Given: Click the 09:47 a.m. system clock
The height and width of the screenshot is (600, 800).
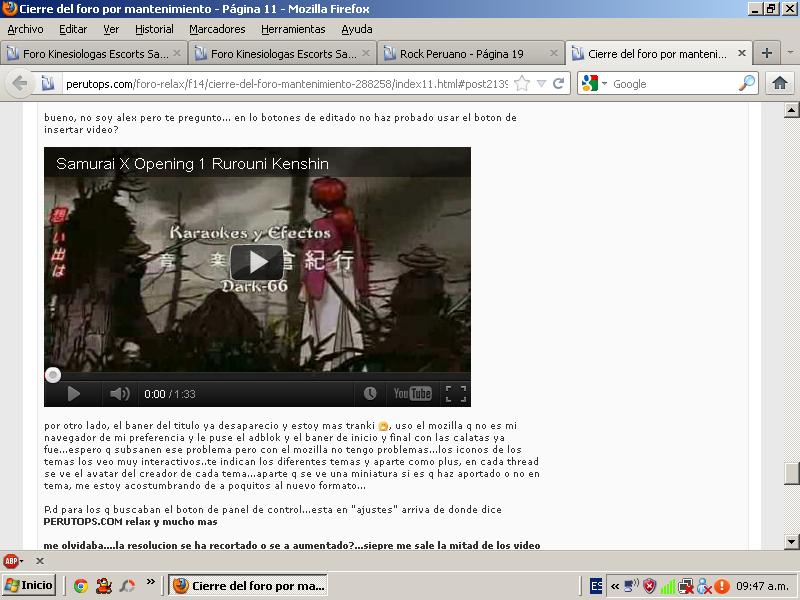Looking at the screenshot, I should tap(764, 586).
